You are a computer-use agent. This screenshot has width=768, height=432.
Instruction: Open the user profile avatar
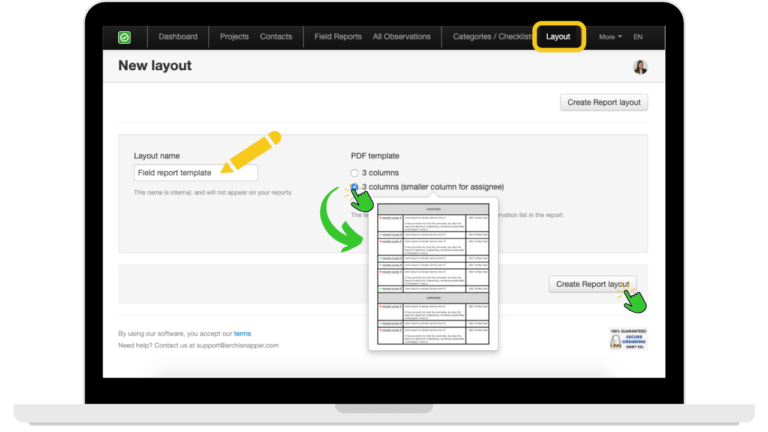640,67
